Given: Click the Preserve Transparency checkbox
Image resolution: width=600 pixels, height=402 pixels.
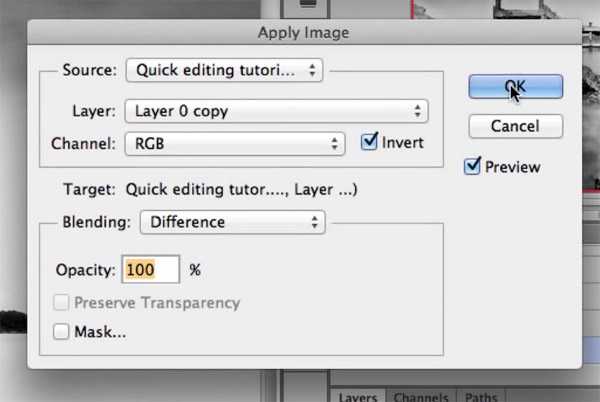Looking at the screenshot, I should coord(63,303).
